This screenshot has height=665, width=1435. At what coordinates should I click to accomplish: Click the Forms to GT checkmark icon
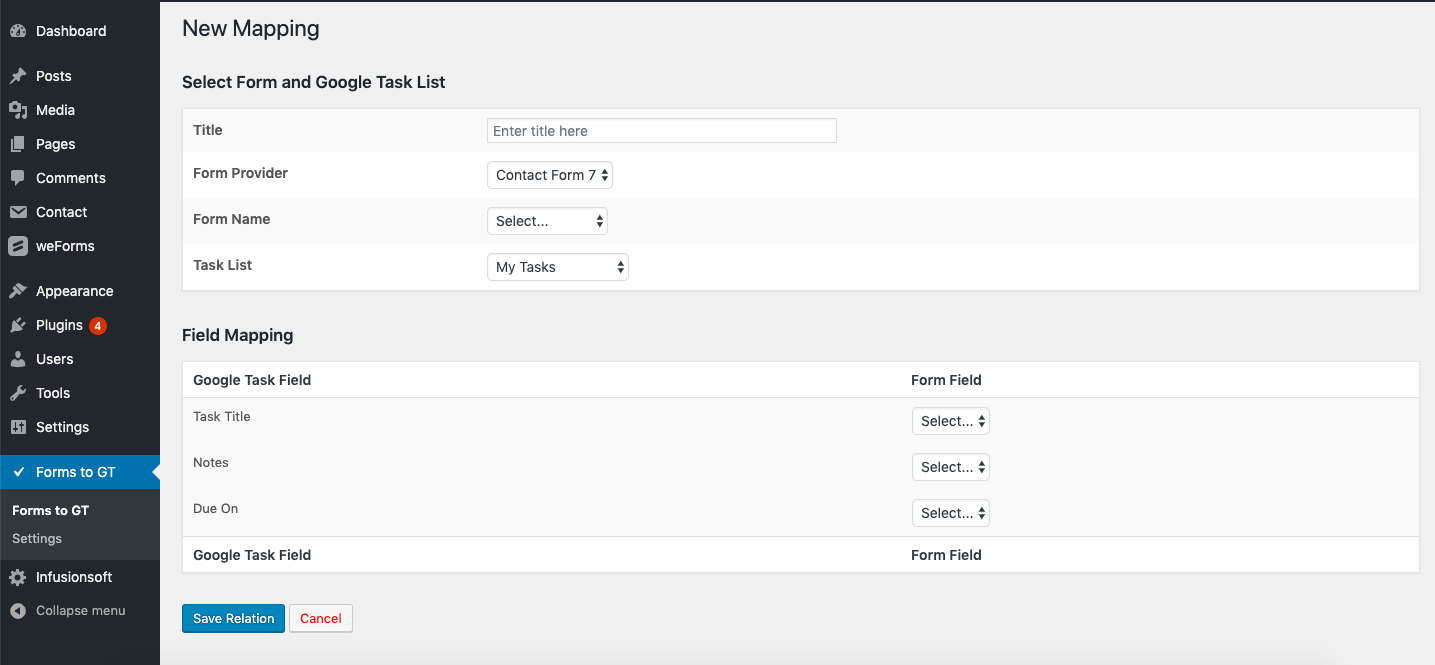[18, 472]
